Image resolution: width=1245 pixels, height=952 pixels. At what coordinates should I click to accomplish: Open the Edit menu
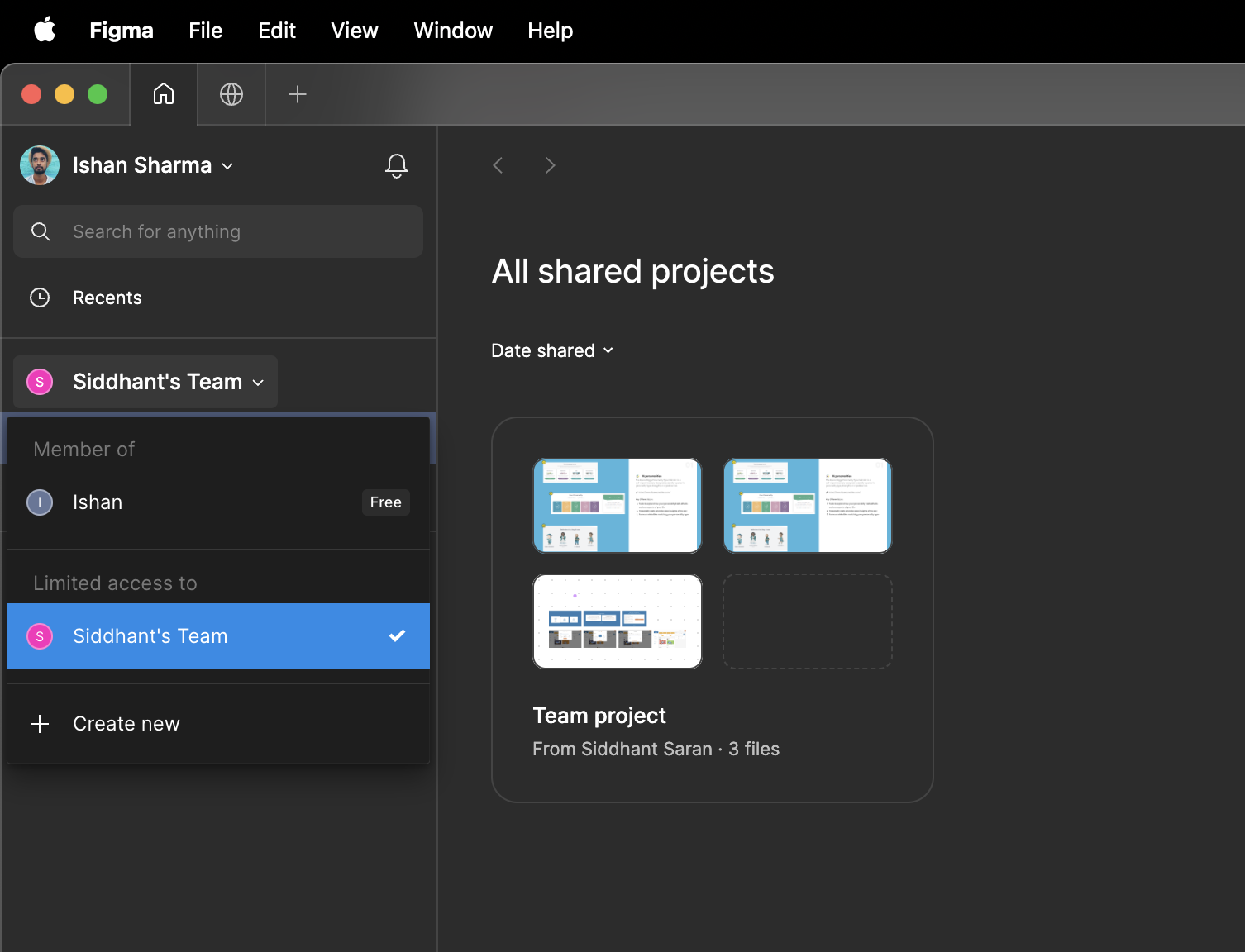coord(277,31)
